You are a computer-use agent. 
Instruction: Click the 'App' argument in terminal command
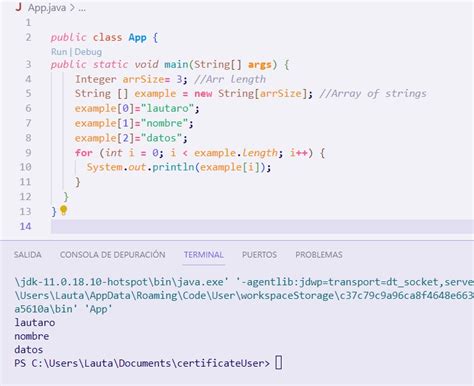pyautogui.click(x=98, y=309)
